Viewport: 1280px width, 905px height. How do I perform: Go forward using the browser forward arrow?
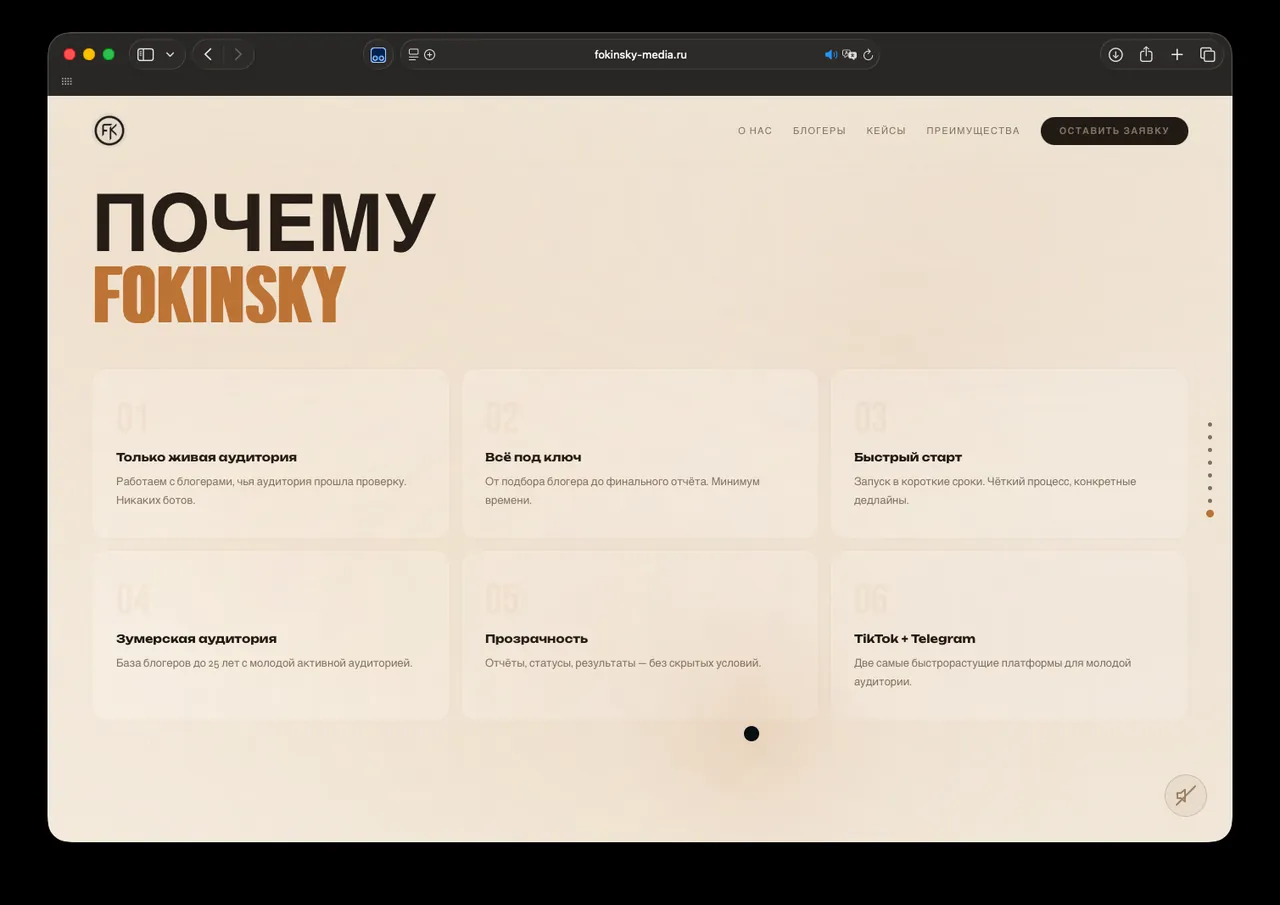click(238, 55)
